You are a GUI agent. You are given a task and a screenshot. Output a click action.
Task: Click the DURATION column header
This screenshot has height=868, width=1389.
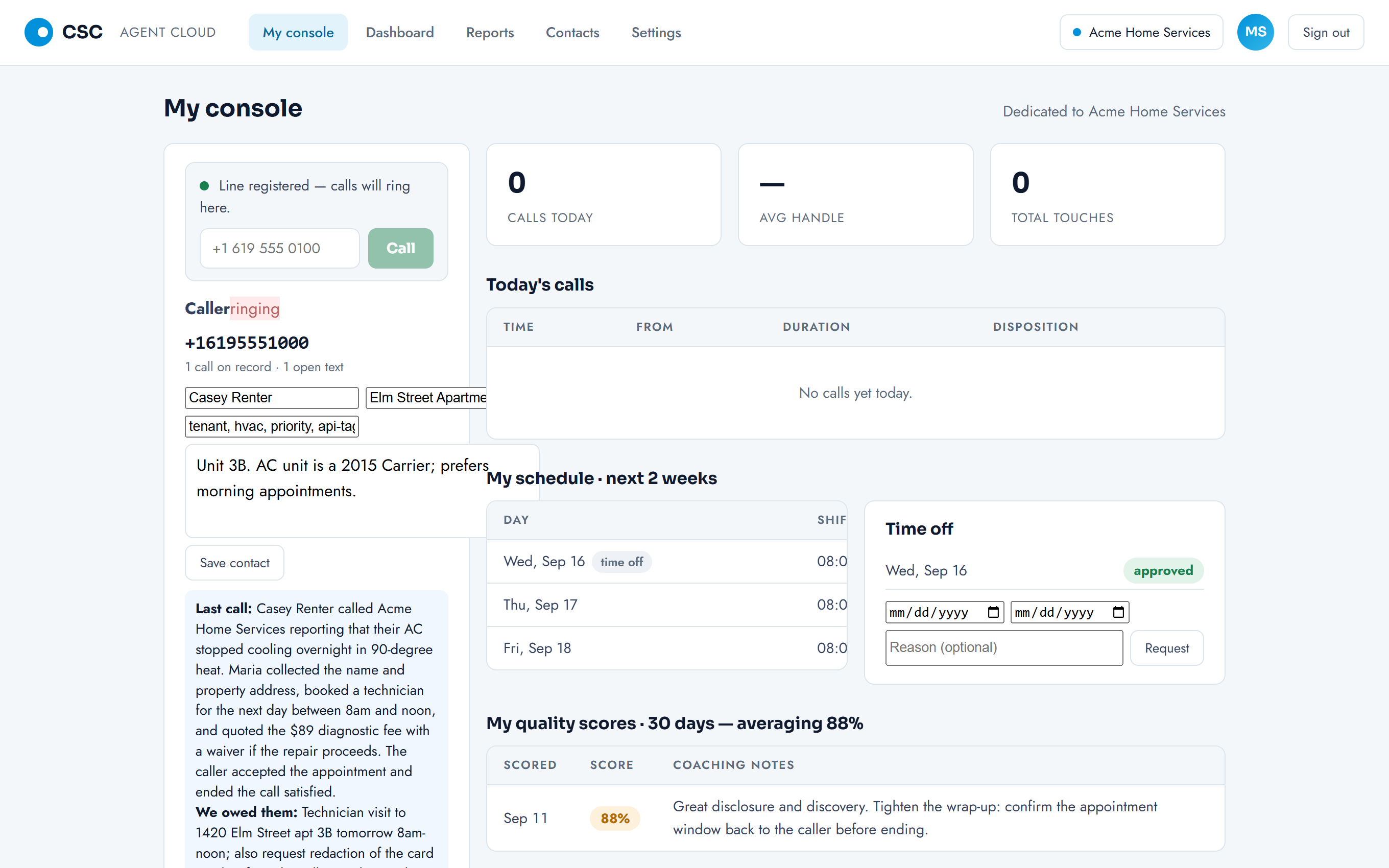(x=816, y=327)
